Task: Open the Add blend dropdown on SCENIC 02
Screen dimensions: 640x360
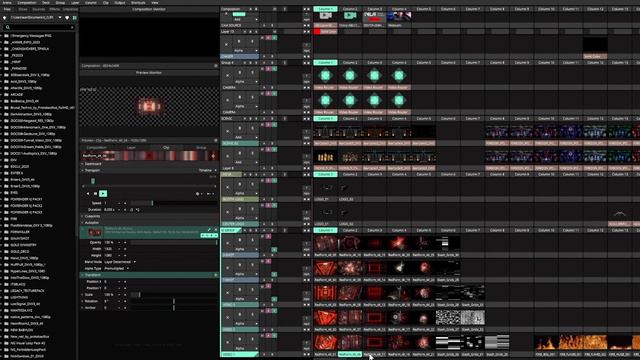Action: coord(246,138)
